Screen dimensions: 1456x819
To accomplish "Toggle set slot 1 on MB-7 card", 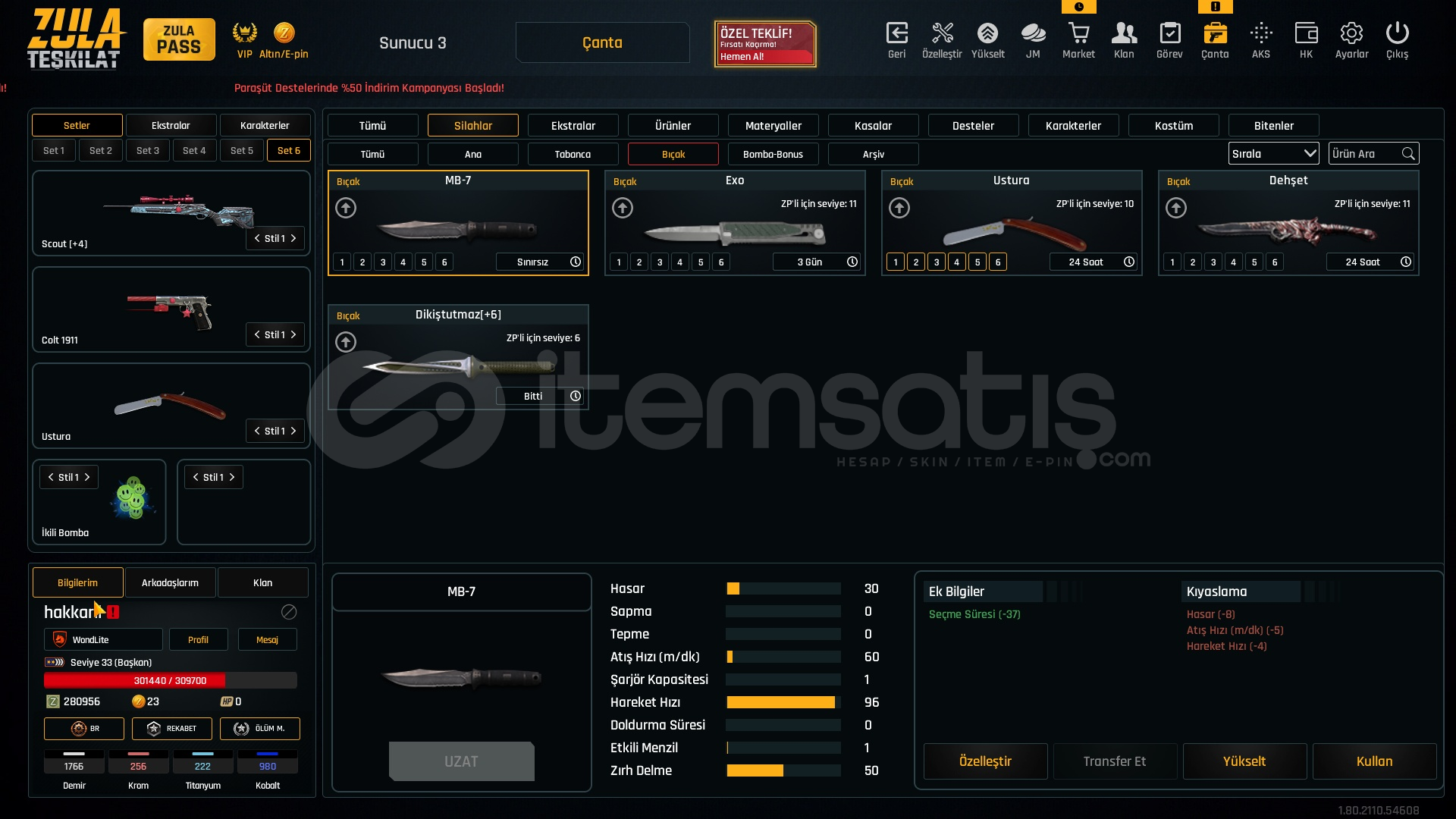I will click(x=342, y=262).
